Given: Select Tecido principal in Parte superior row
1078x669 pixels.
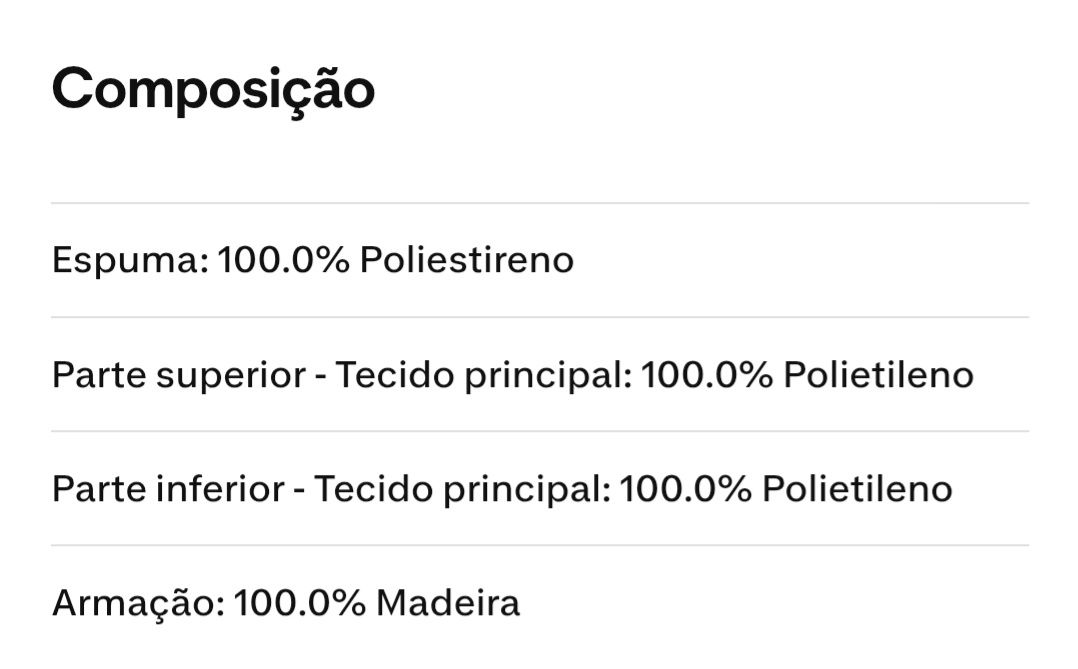Looking at the screenshot, I should pyautogui.click(x=481, y=376).
